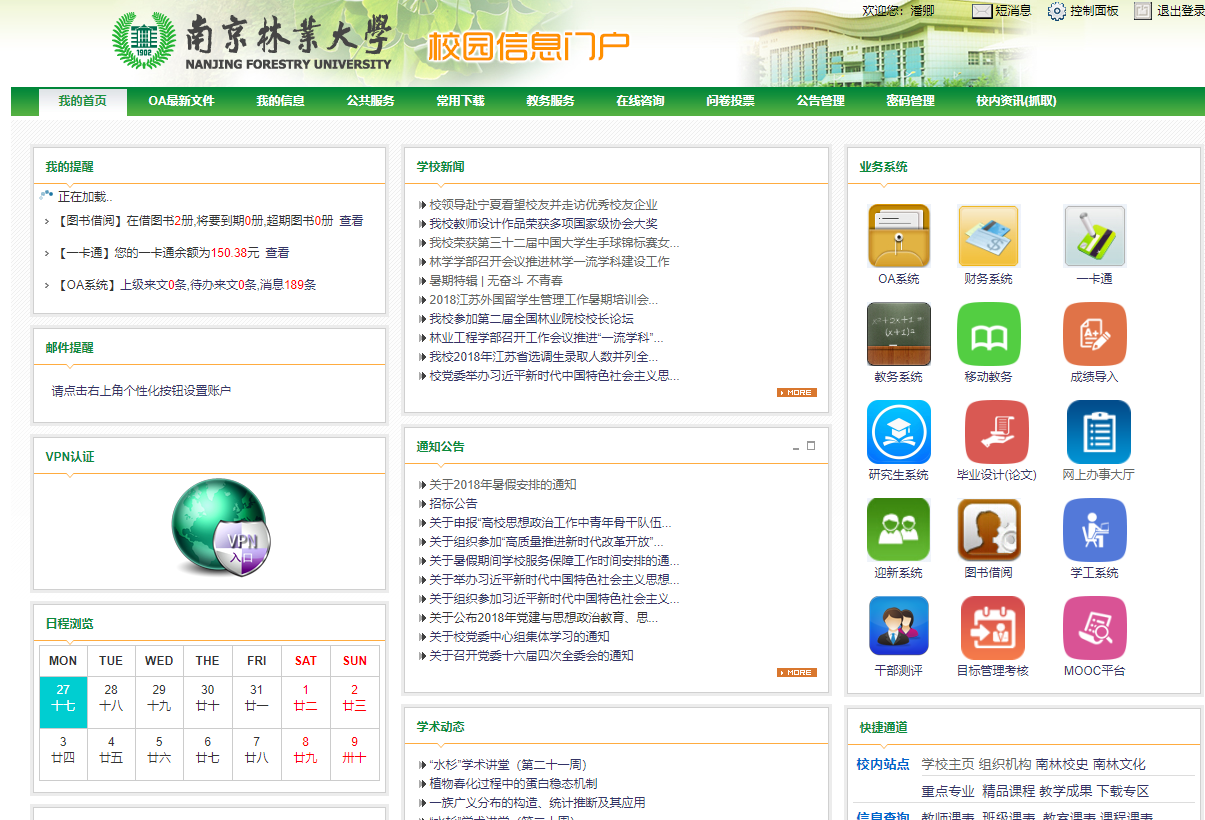Open the 教务系统 academic system
This screenshot has width=1205, height=820.
(x=898, y=334)
